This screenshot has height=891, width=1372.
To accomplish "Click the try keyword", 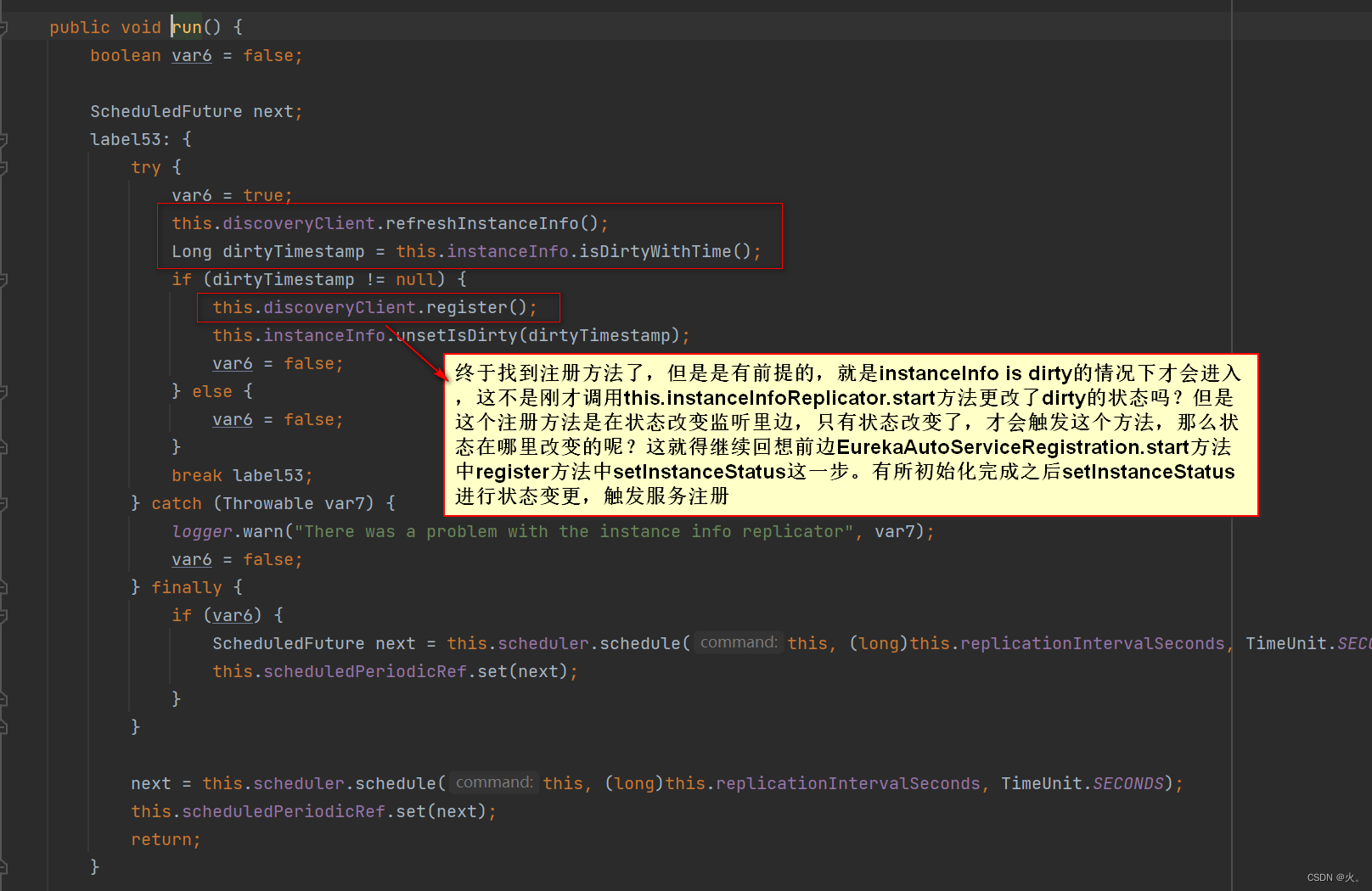I will click(x=146, y=167).
